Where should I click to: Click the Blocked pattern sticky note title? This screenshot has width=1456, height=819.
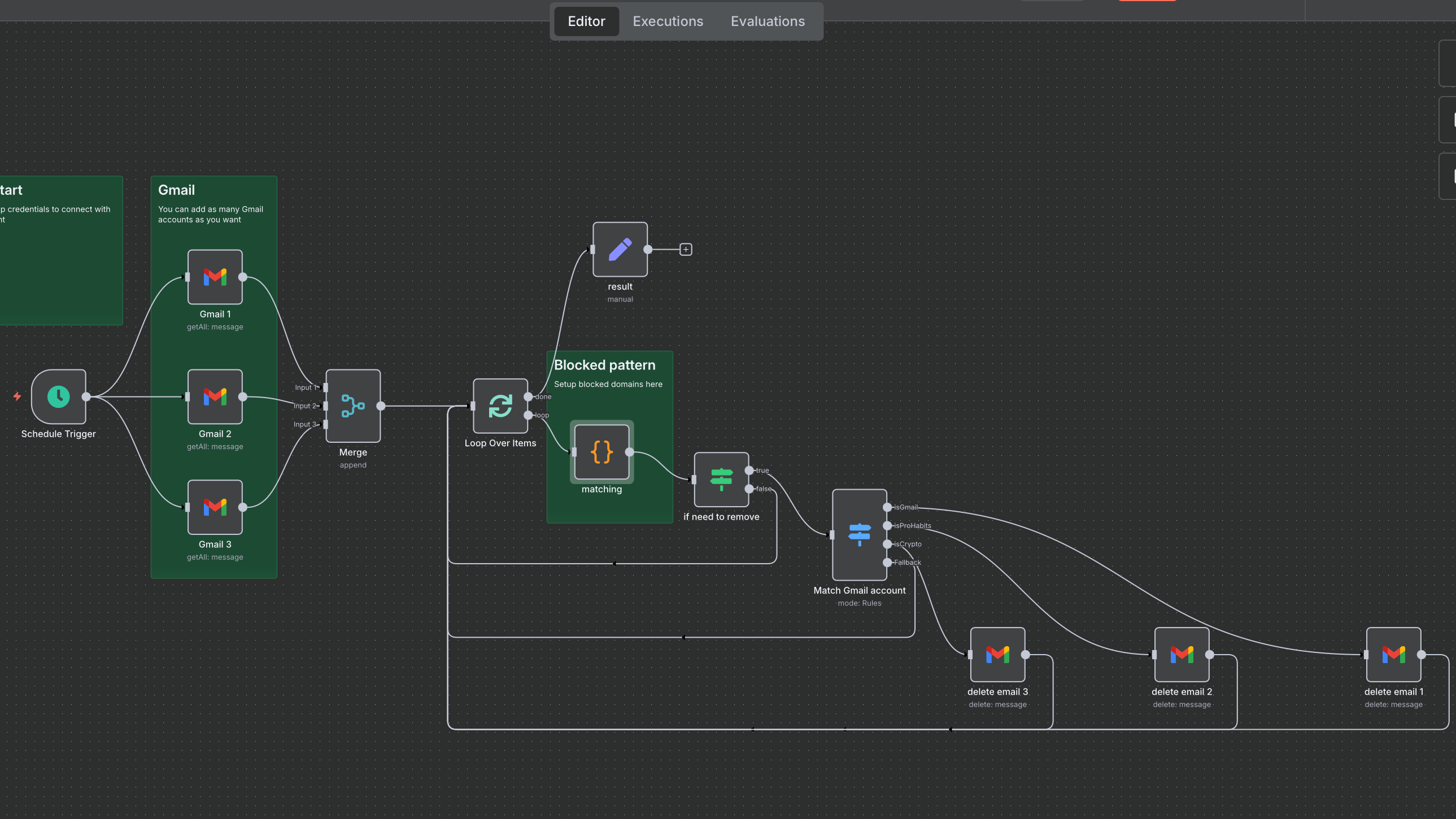(604, 365)
